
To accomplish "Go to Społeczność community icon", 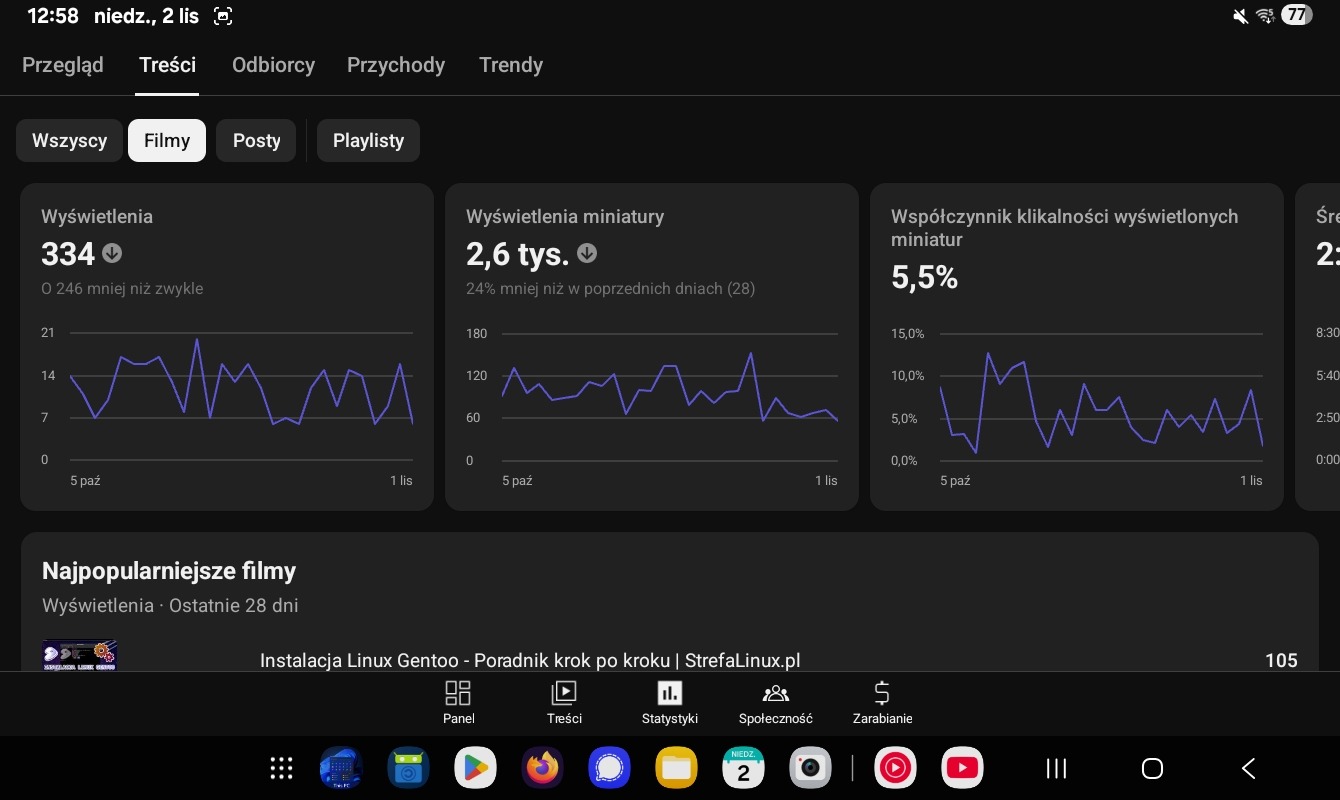I will [775, 694].
